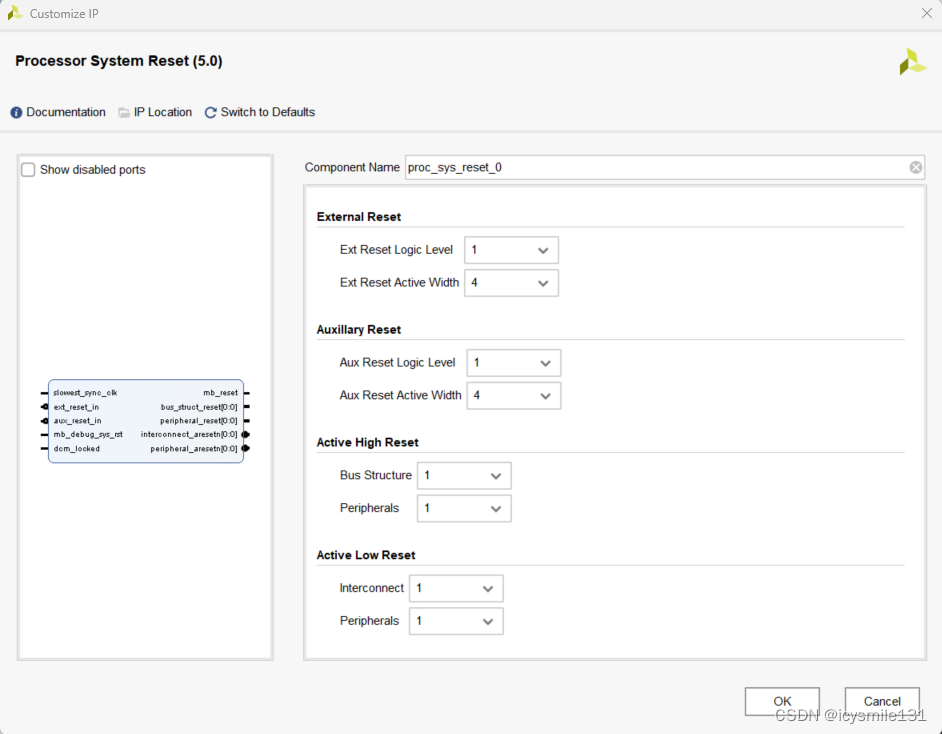
Task: Click the peripheral_reset[0:0] port label
Action: click(x=199, y=421)
